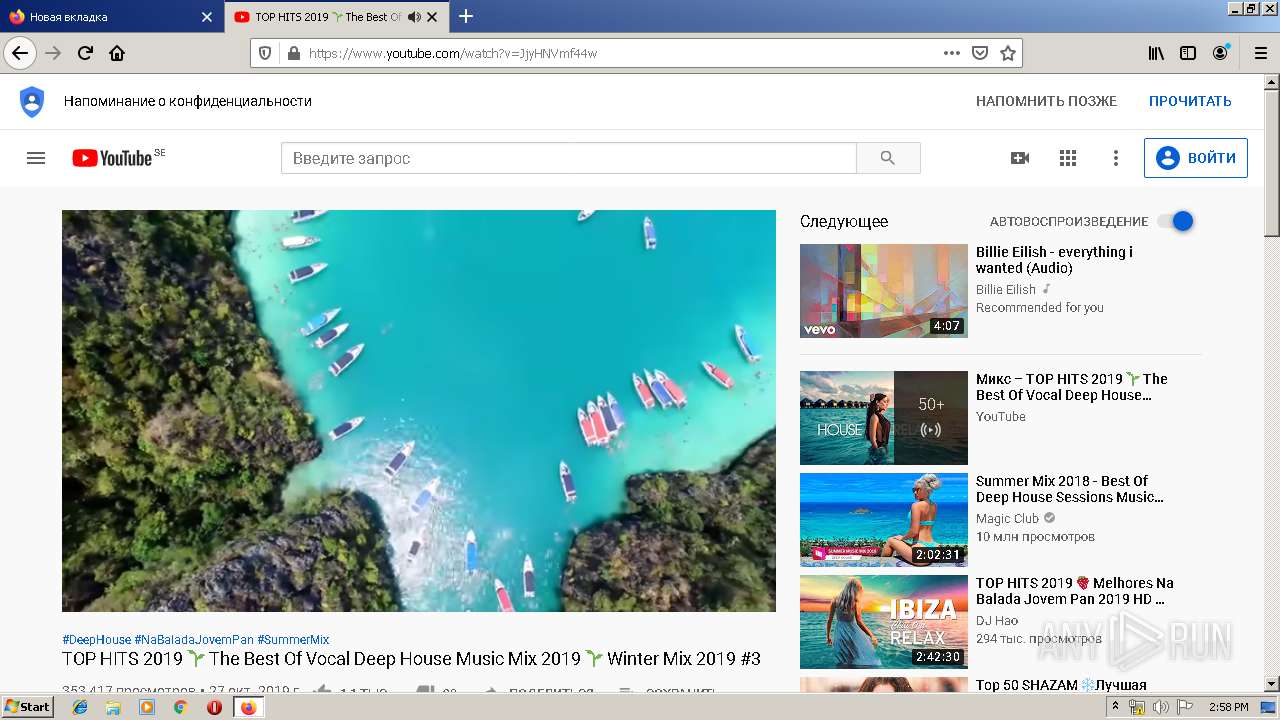Viewport: 1280px width, 720px height.
Task: Open Микс – TOP HITS 2019 title link
Action: point(1072,387)
